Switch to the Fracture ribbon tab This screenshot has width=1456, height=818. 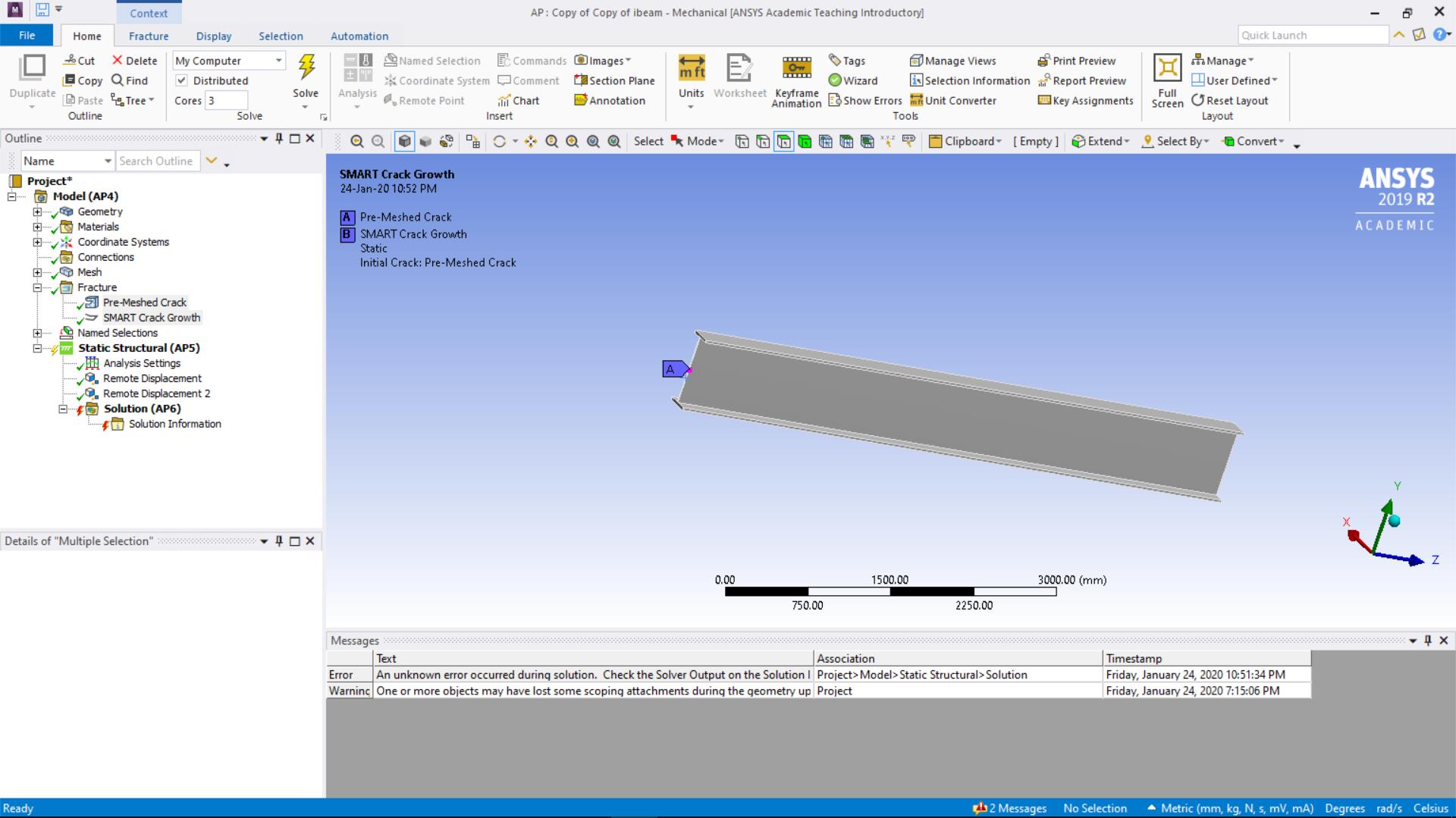point(149,36)
